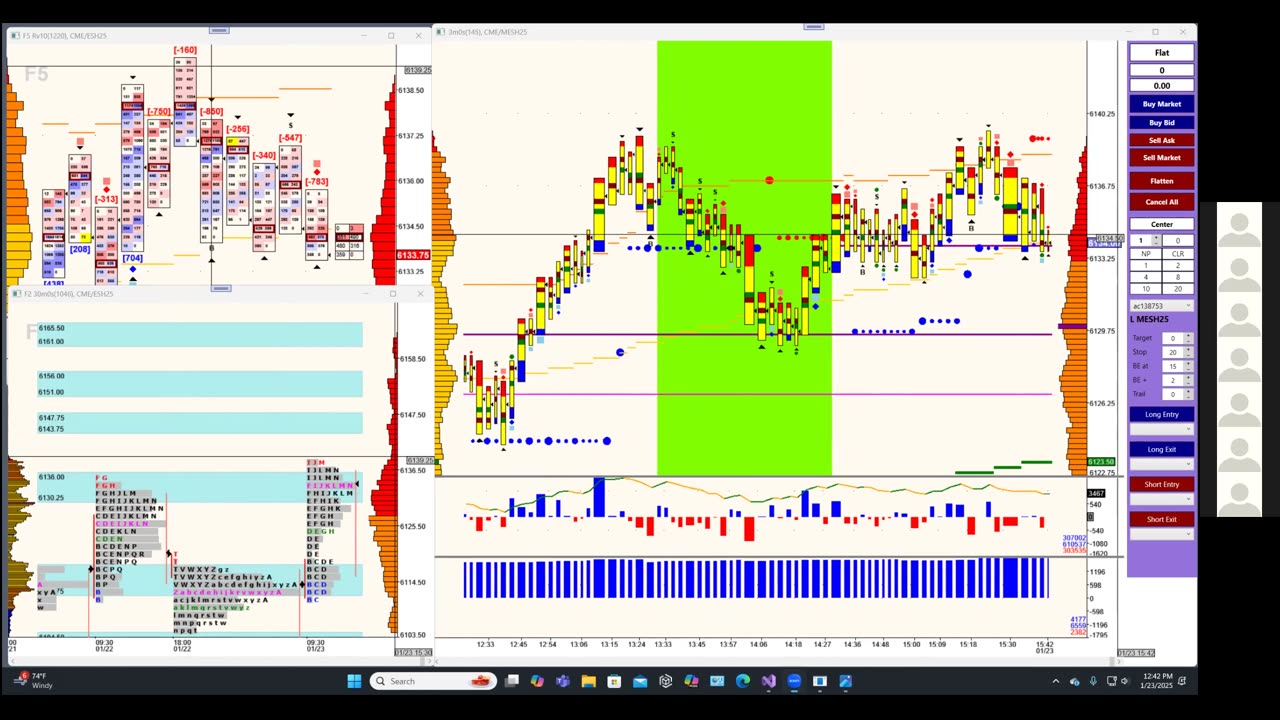1280x720 pixels.
Task: Open Microsoft Edge from the taskbar
Action: tap(743, 681)
